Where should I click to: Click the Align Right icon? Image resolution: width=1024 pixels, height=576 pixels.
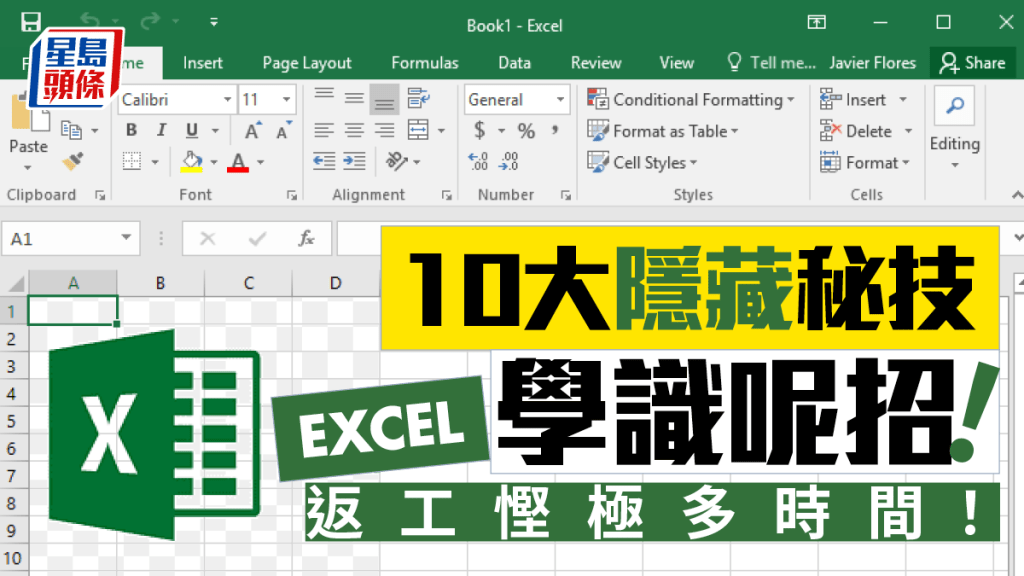tap(384, 131)
